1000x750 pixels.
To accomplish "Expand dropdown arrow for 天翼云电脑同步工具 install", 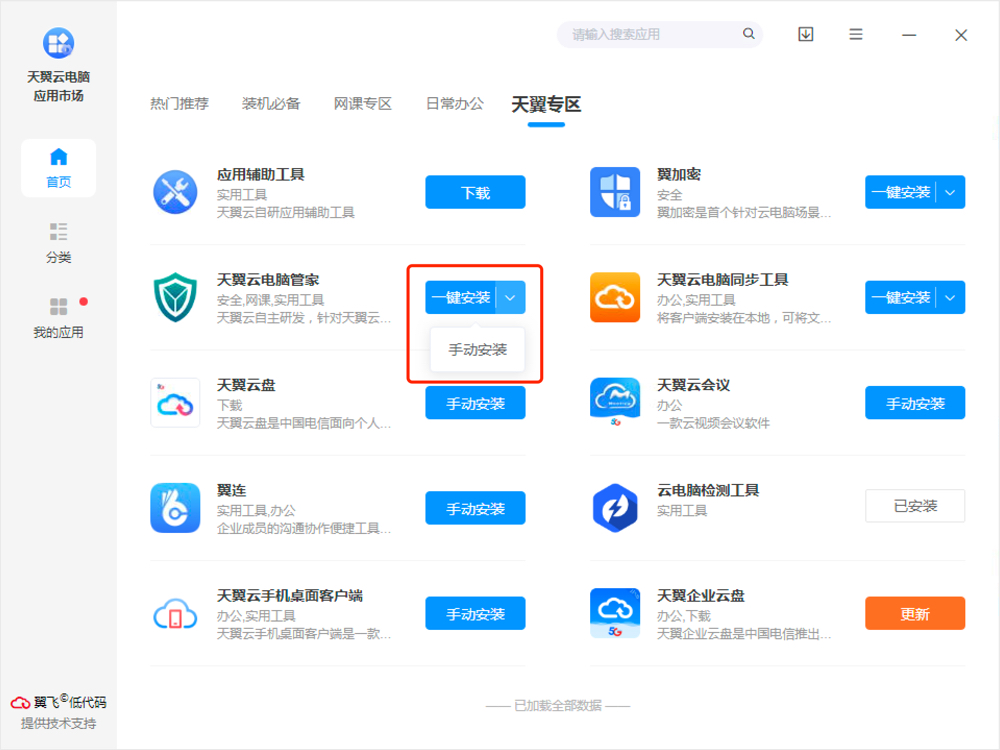I will pos(950,297).
